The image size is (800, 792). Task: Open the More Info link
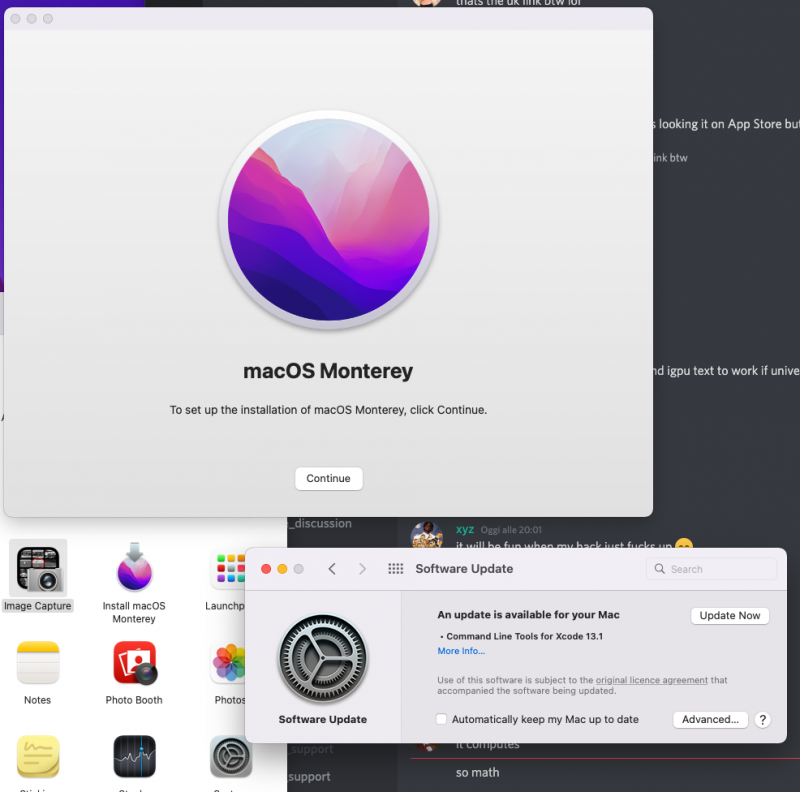pyautogui.click(x=461, y=651)
